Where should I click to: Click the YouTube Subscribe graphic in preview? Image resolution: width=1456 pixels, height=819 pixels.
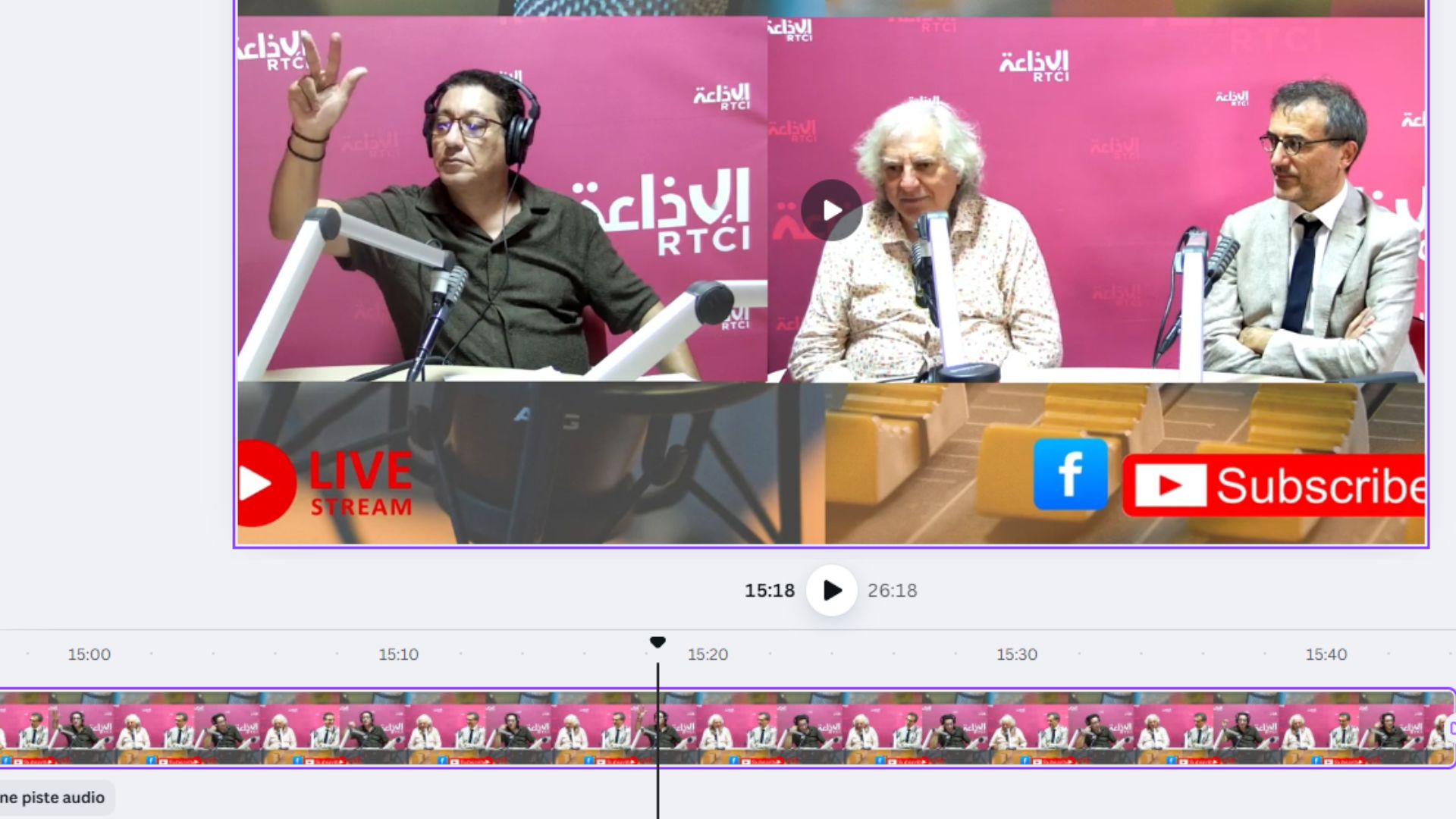(x=1274, y=485)
